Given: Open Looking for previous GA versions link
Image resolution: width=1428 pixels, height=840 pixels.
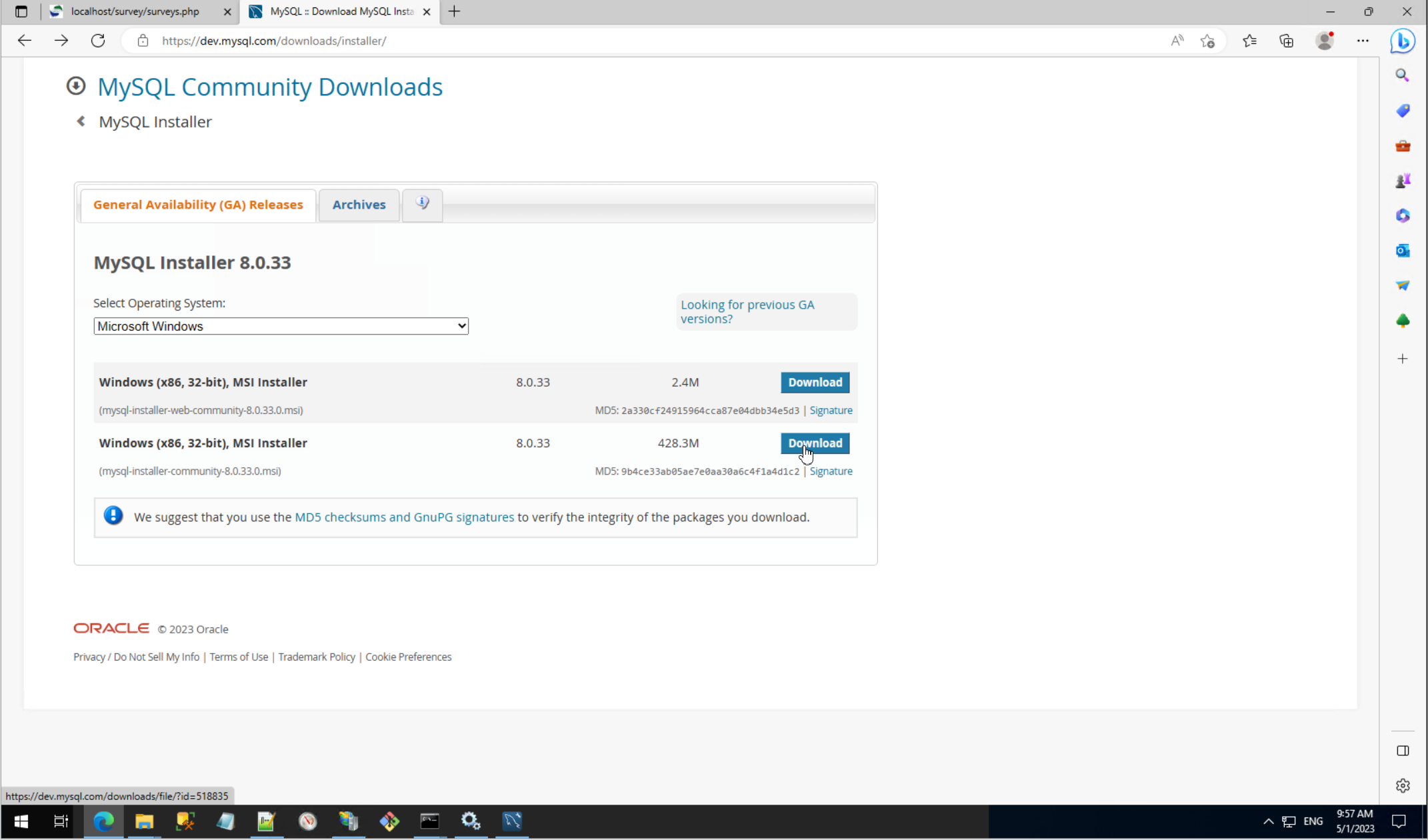Looking at the screenshot, I should 747,311.
